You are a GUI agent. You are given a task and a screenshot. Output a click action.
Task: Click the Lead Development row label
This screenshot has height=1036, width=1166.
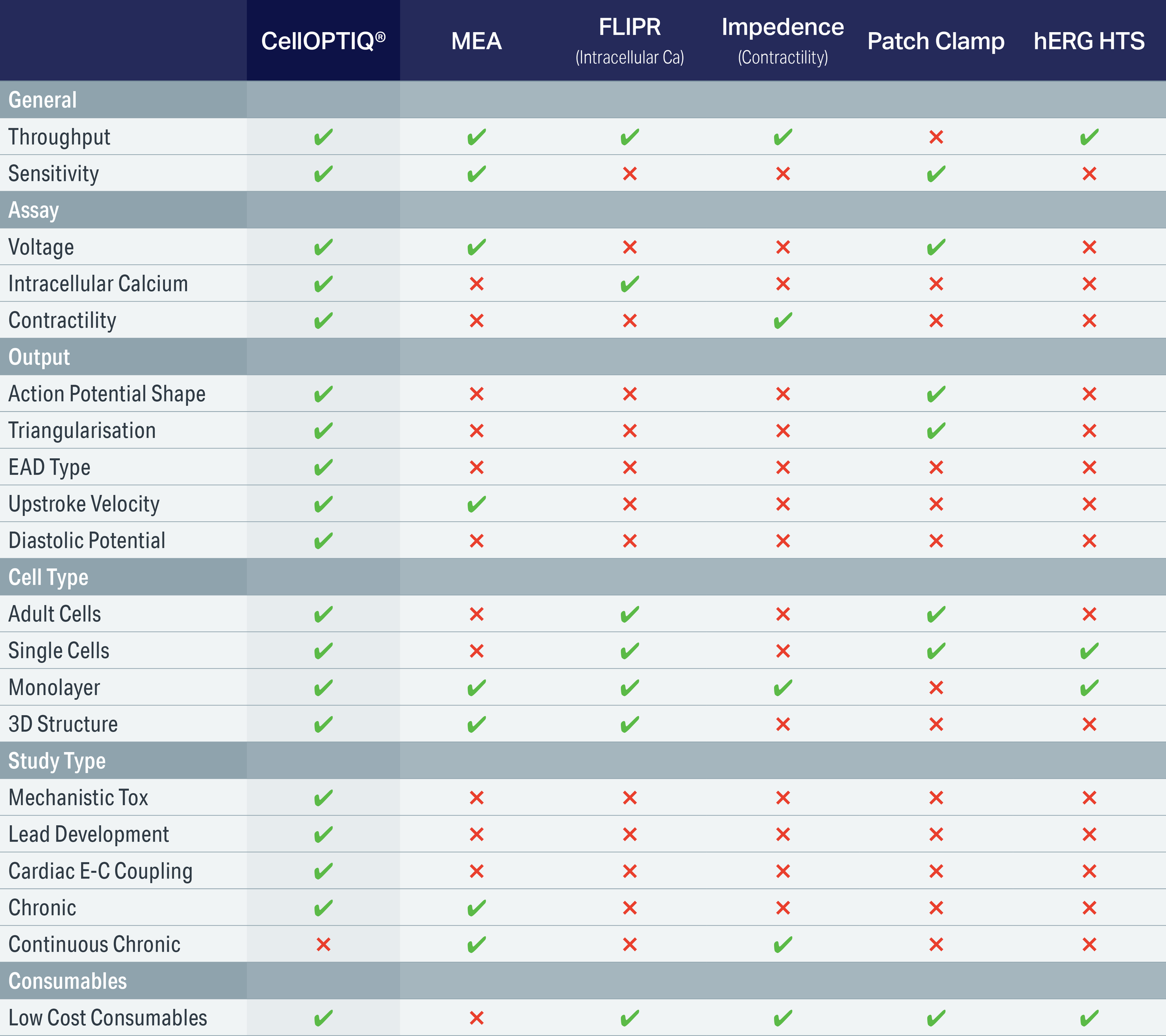tap(89, 835)
